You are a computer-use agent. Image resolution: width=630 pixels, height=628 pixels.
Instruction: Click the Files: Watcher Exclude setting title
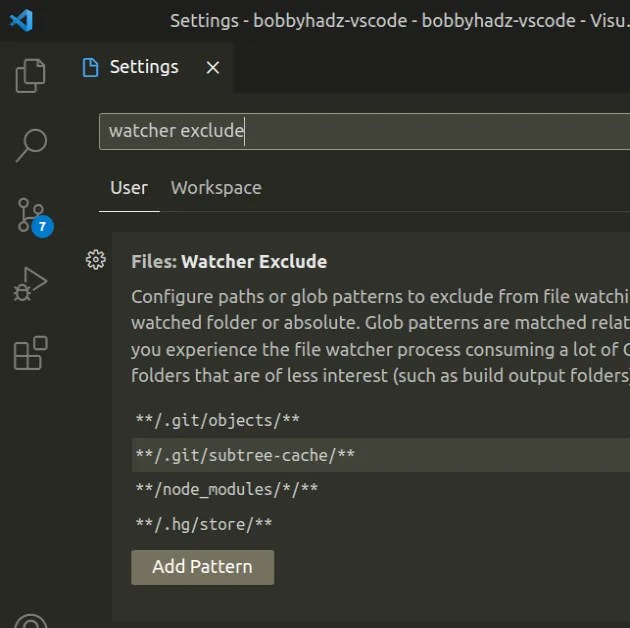229,262
